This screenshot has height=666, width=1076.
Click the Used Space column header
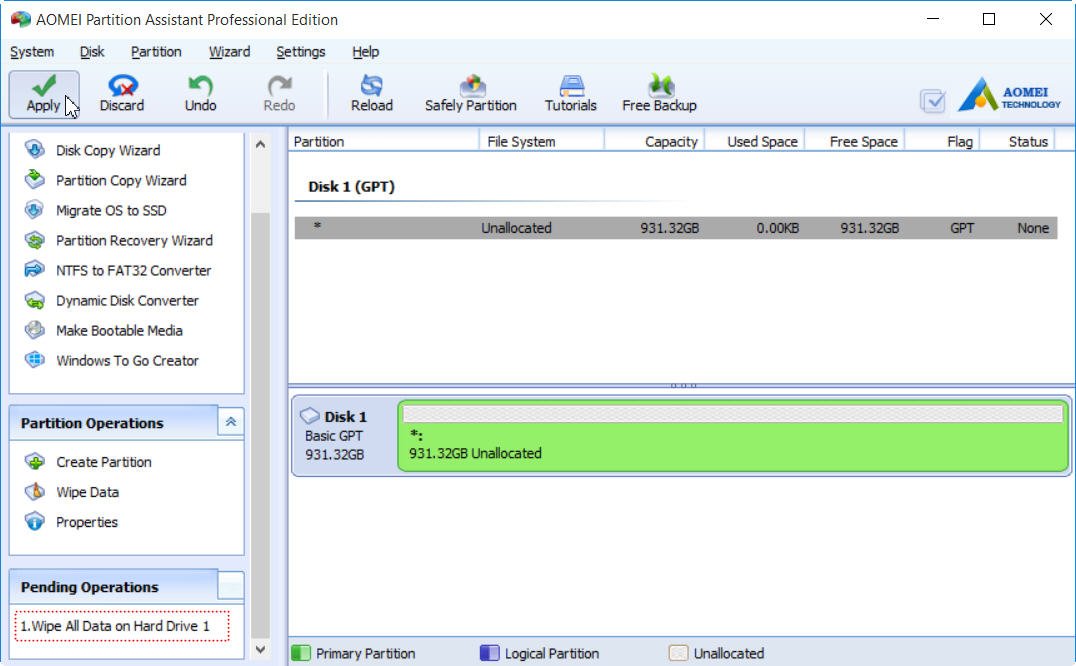tap(754, 141)
